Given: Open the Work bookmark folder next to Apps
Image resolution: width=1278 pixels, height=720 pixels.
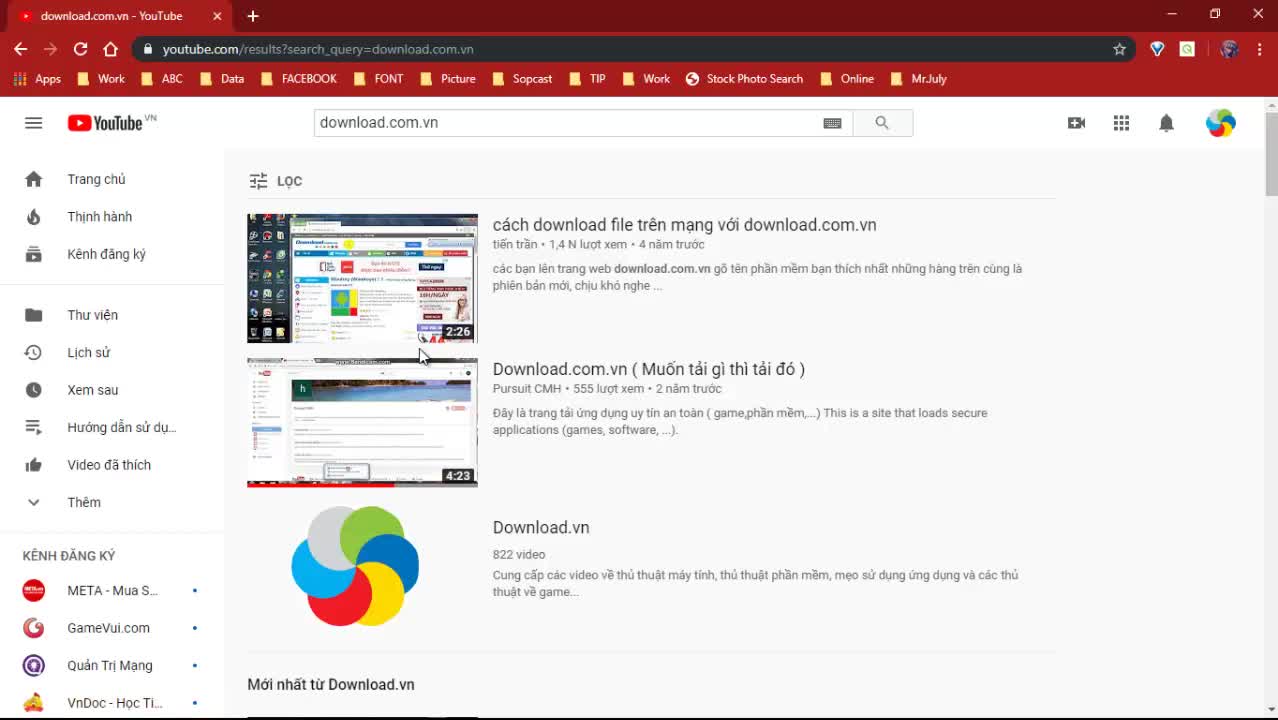Looking at the screenshot, I should [101, 79].
